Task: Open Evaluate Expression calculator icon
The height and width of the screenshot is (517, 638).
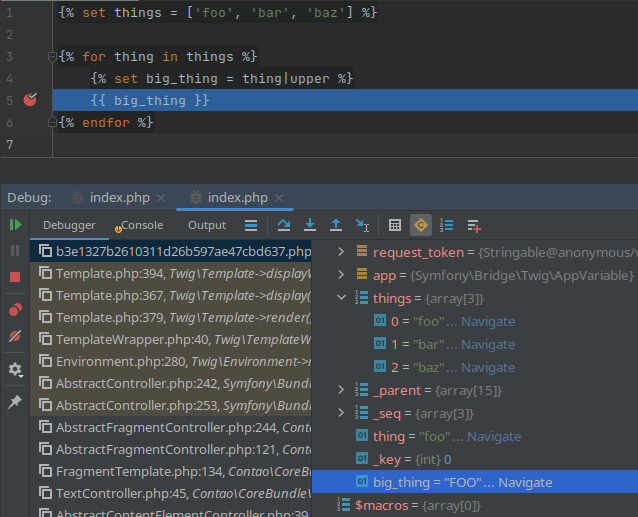Action: click(x=395, y=225)
